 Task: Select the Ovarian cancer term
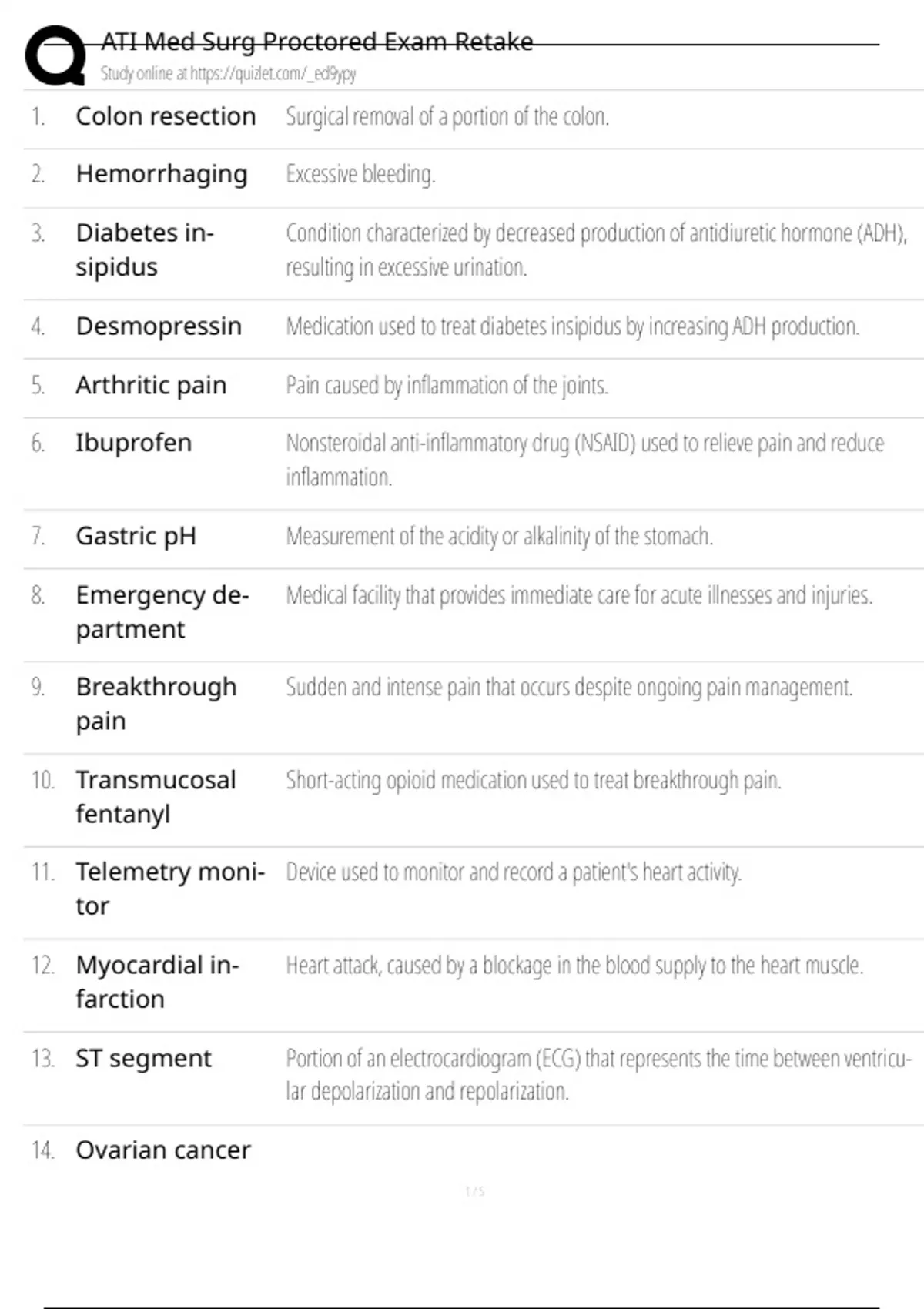click(163, 1150)
